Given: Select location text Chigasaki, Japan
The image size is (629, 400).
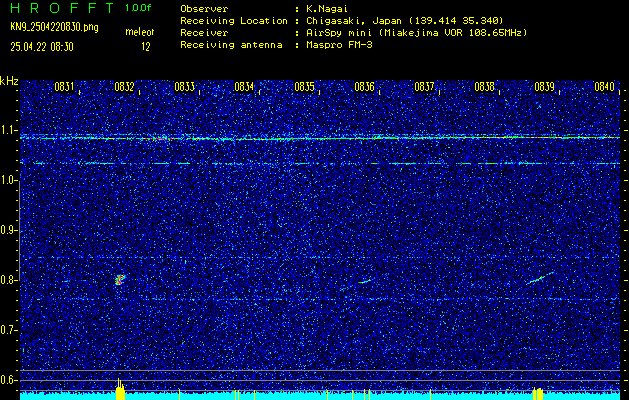Looking at the screenshot, I should tap(353, 21).
